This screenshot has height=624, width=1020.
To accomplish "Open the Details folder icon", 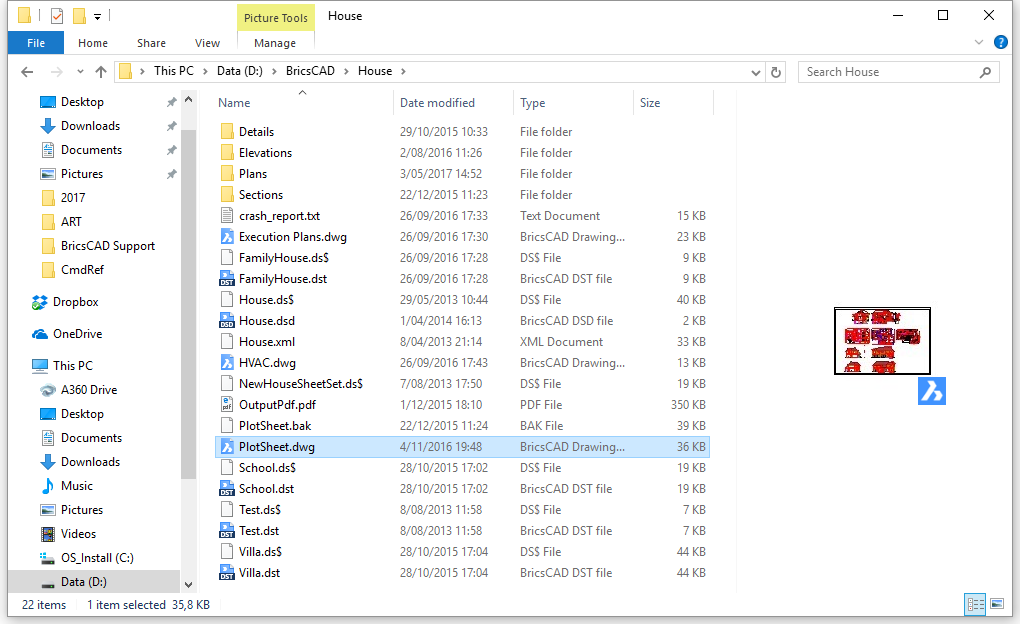I will click(x=227, y=132).
